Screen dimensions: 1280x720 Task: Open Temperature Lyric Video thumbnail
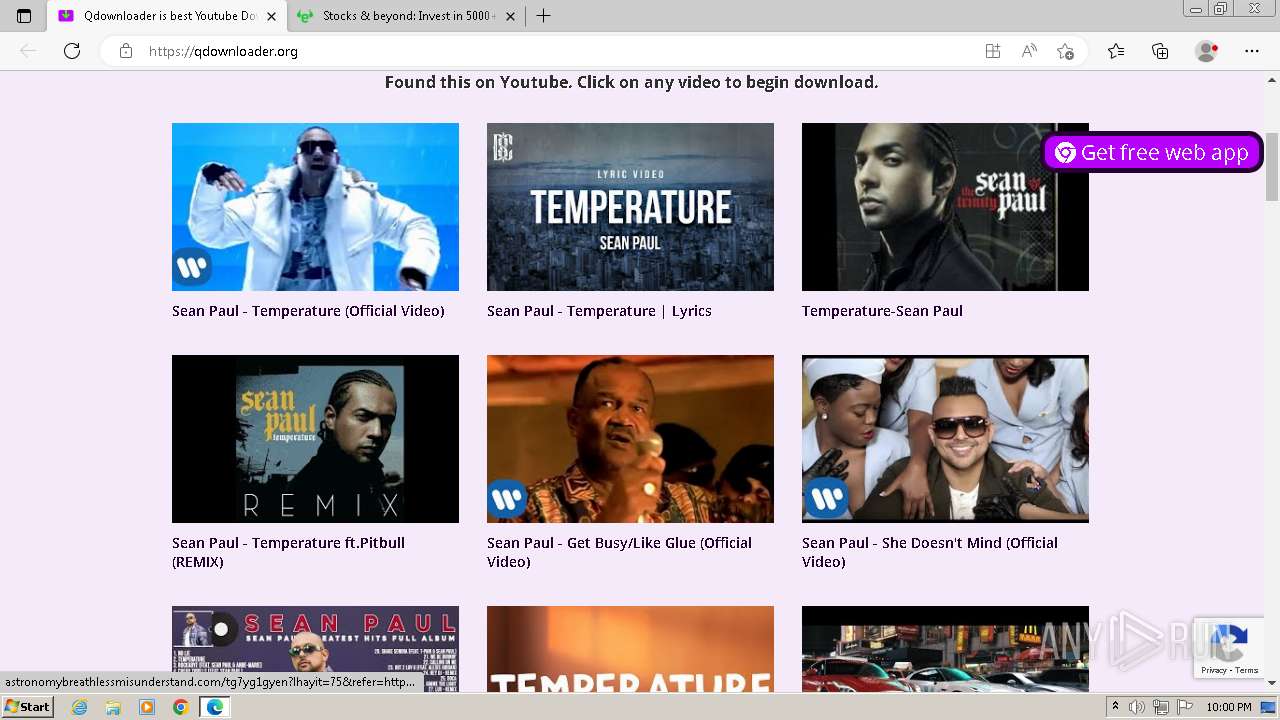point(630,207)
